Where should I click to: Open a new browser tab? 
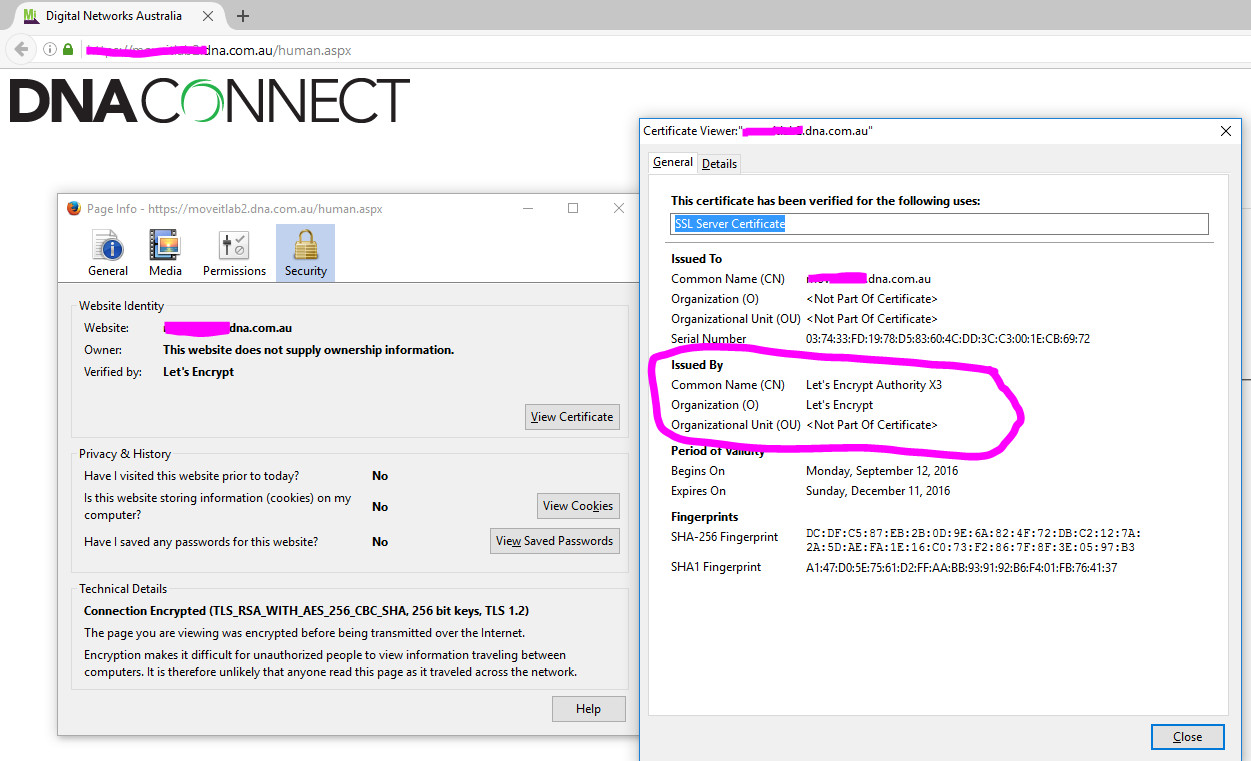243,16
